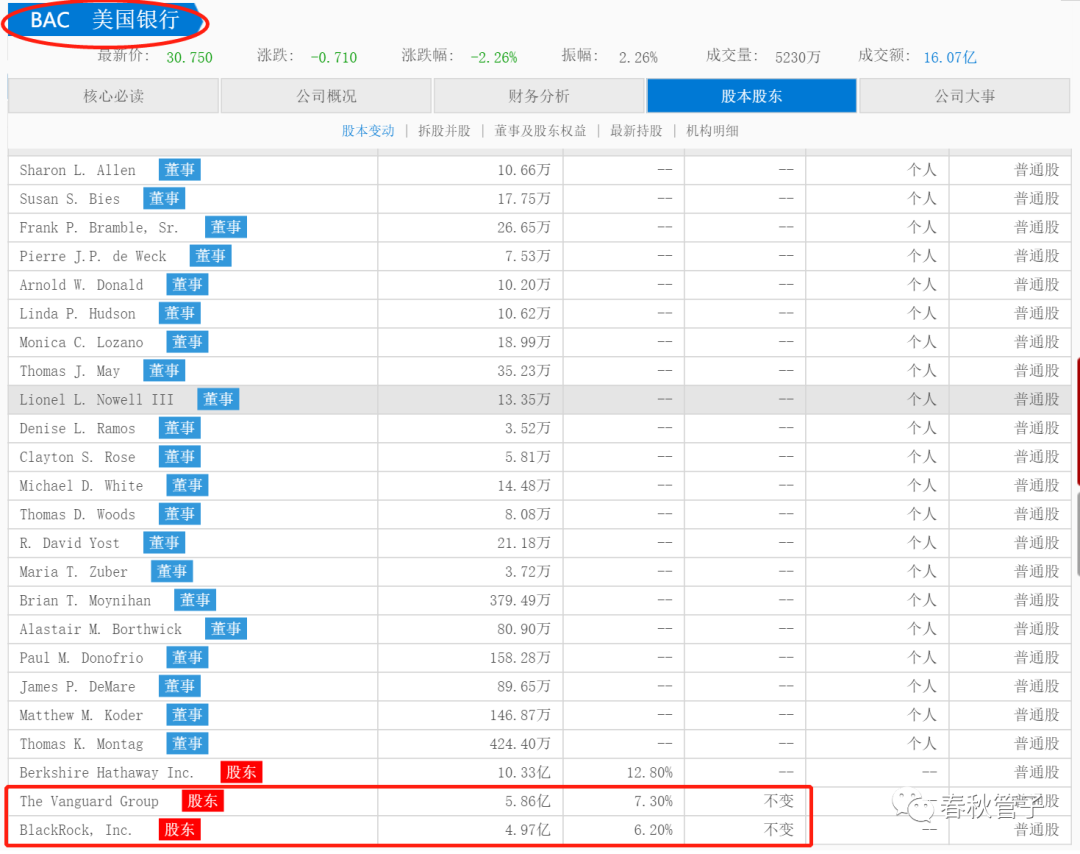Select the name Lionel L. Nowell III

pos(96,399)
